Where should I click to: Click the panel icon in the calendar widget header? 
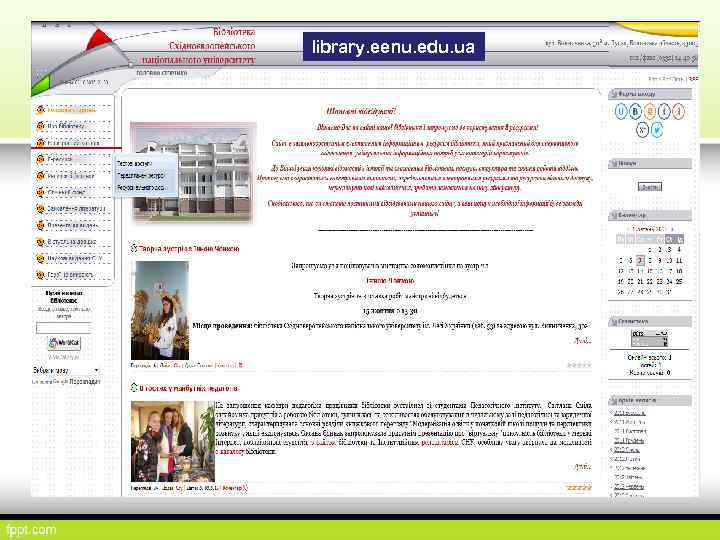coord(613,215)
